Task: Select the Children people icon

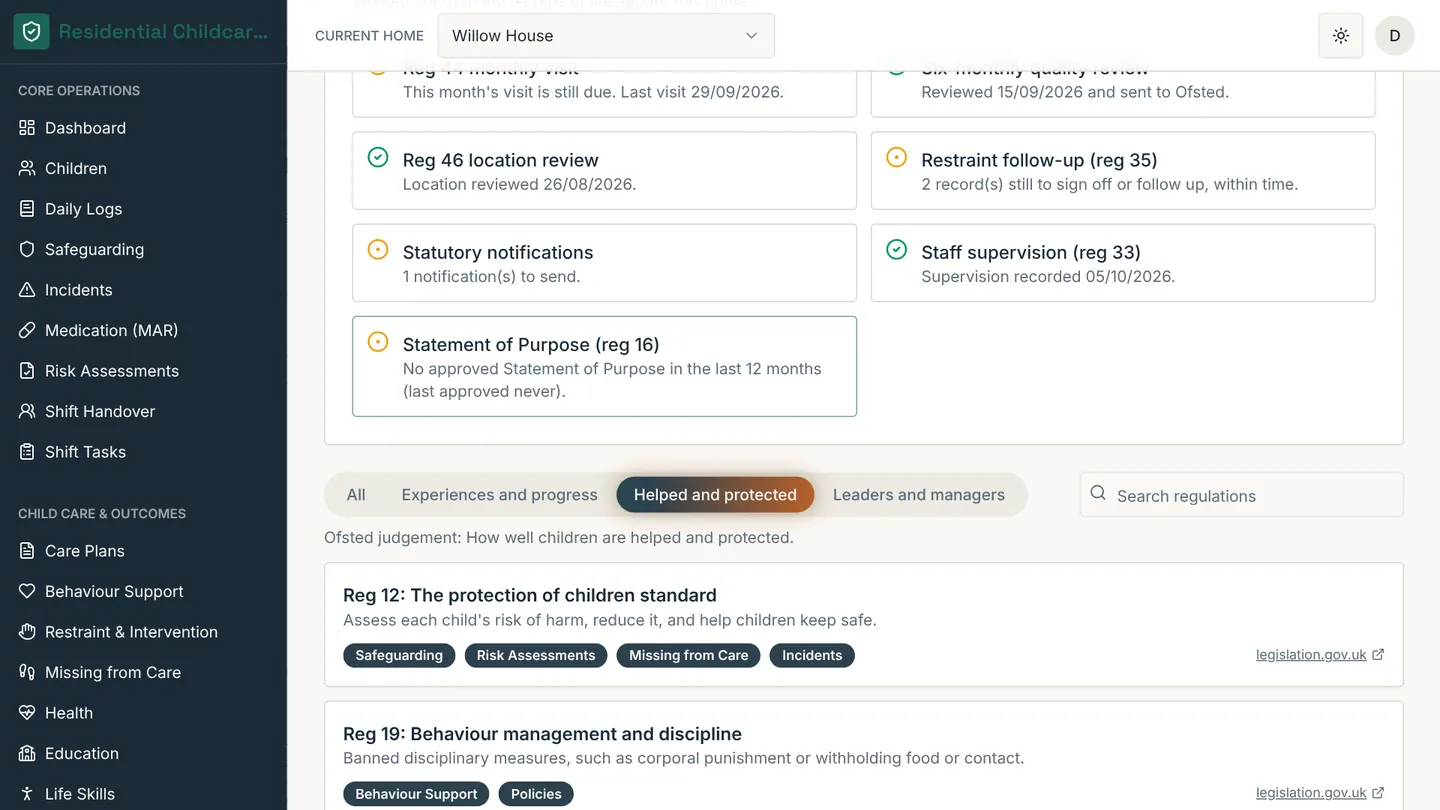Action: coord(27,168)
